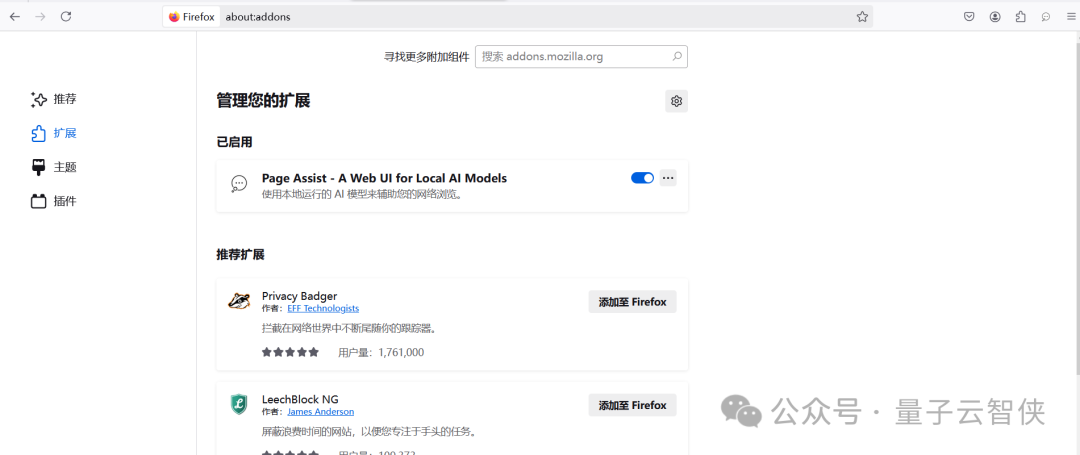Add LeechBlock NG to Firefox

coord(632,405)
